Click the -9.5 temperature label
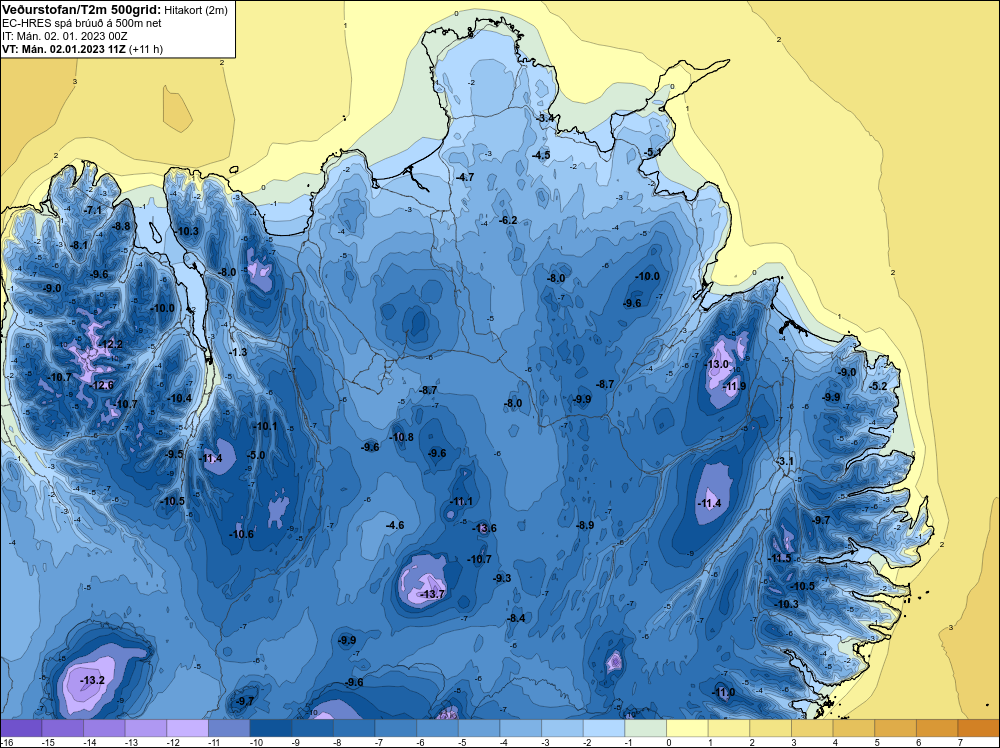Screen dimensions: 1000x748 click(175, 454)
